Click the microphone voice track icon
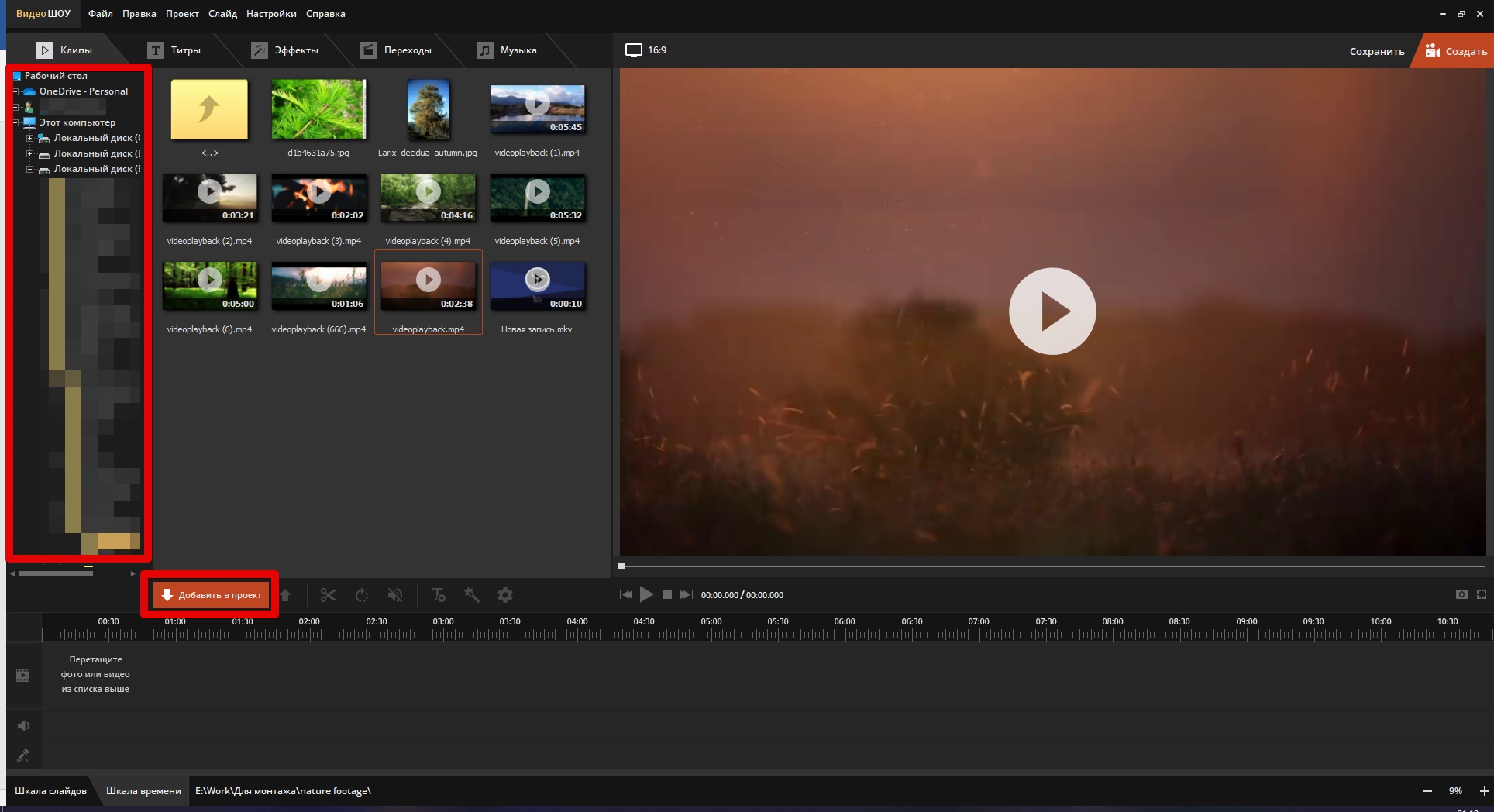 (x=23, y=755)
